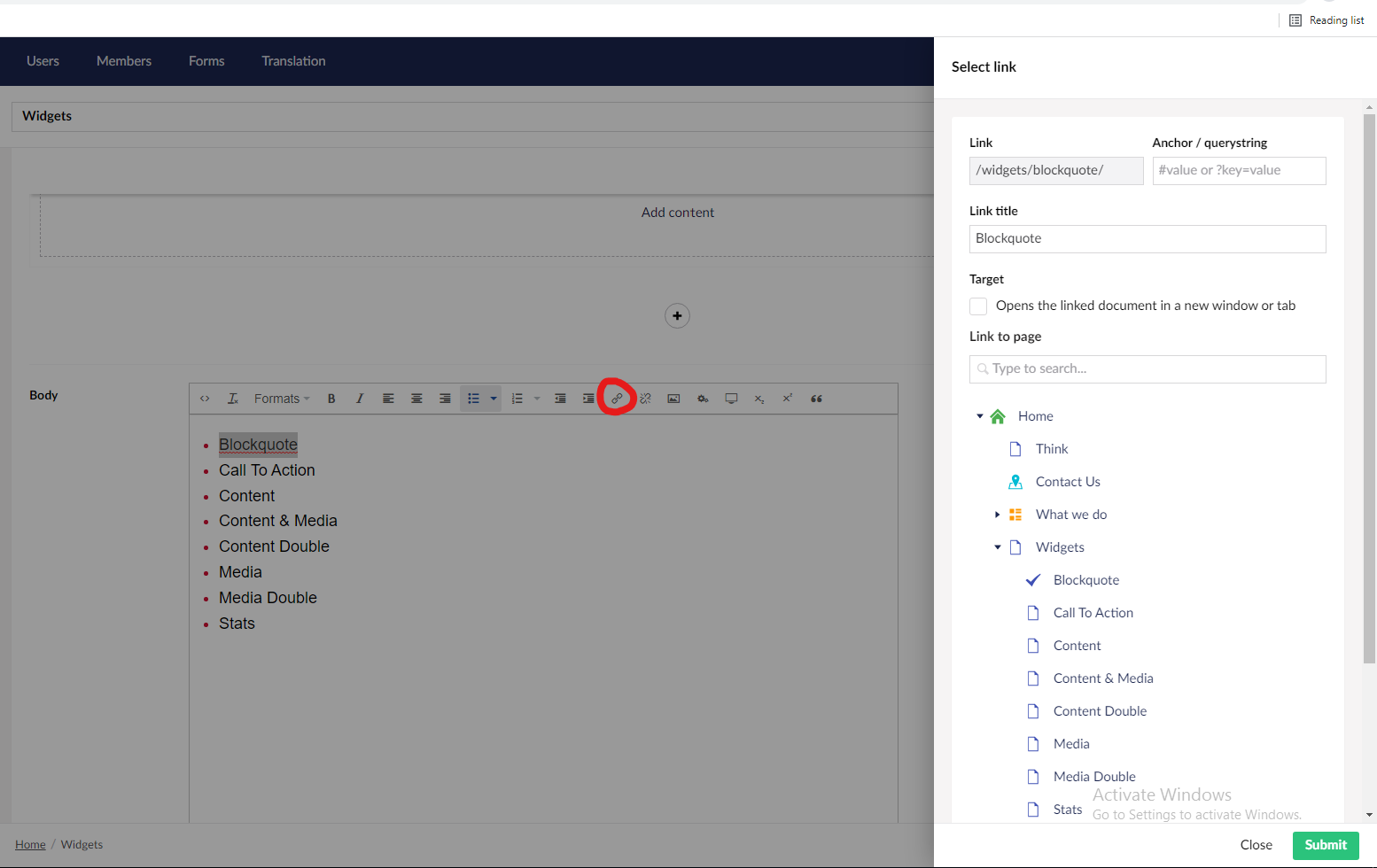Click the Close button in link panel
Screen dimensions: 1377x868
click(1256, 845)
